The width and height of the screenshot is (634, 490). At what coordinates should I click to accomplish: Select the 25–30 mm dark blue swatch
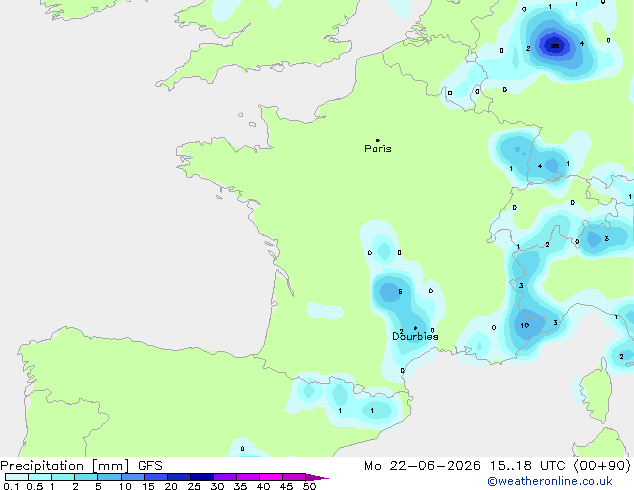(202, 477)
